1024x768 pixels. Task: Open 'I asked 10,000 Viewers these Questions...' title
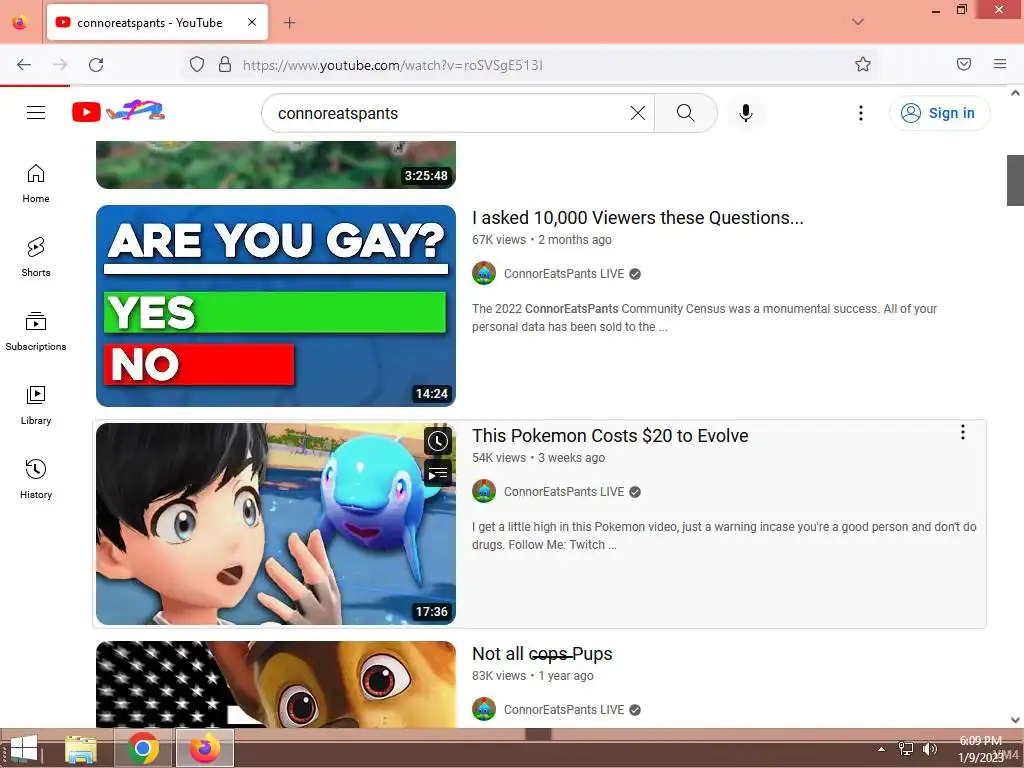pos(637,217)
